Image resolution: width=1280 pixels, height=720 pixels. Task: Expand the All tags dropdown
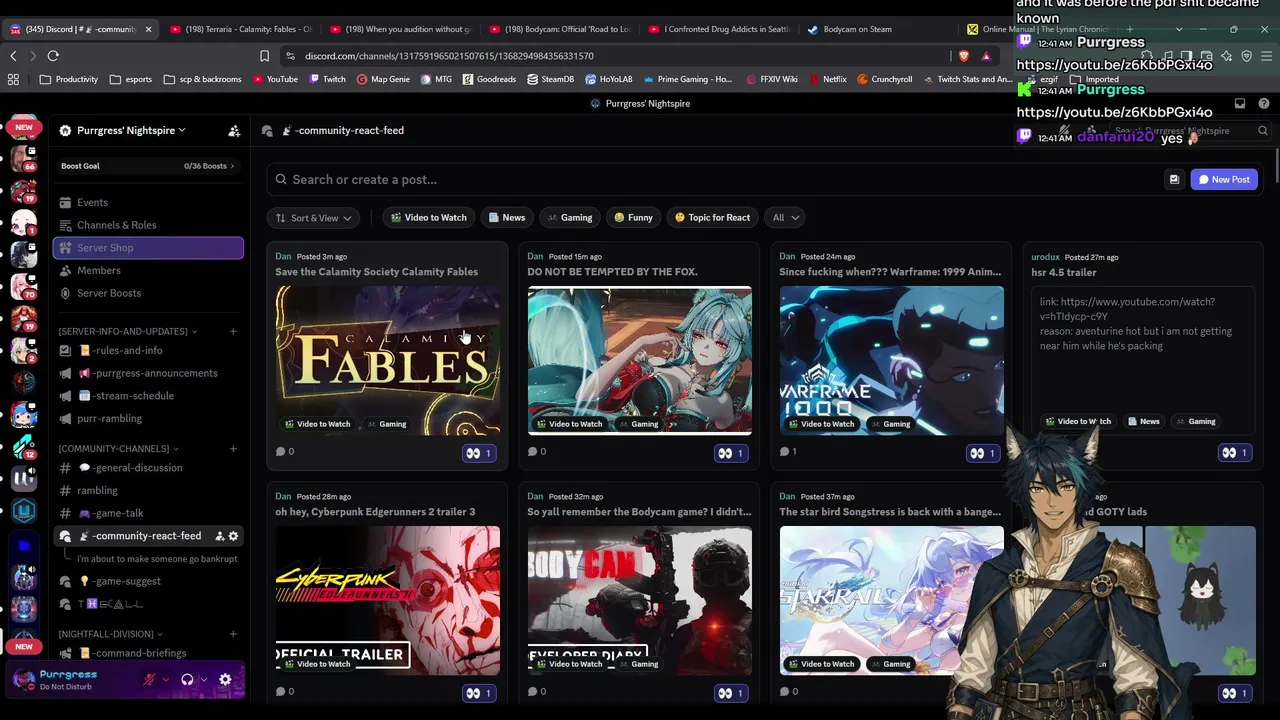click(786, 218)
